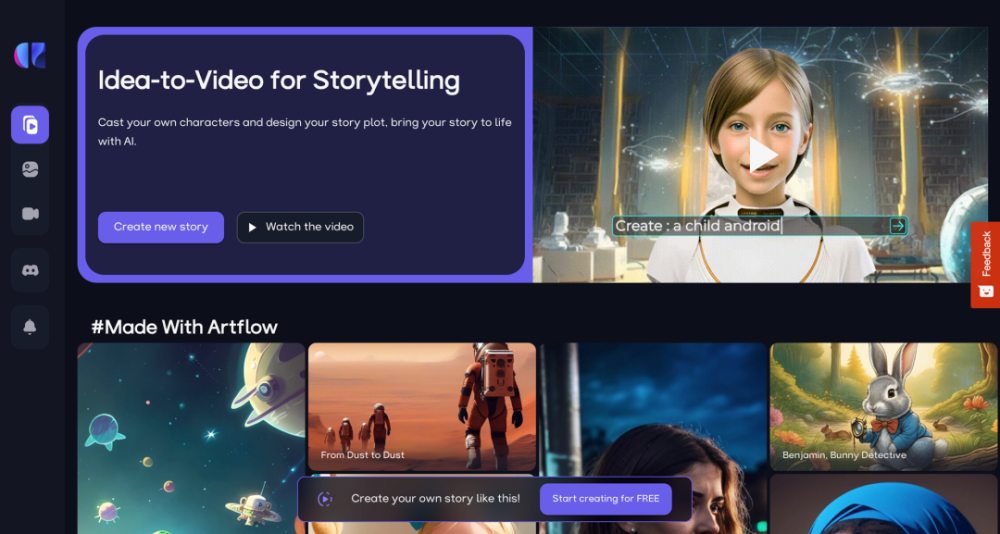The image size is (1000, 534).
Task: Open the character face icon in sidebar
Action: click(x=30, y=169)
